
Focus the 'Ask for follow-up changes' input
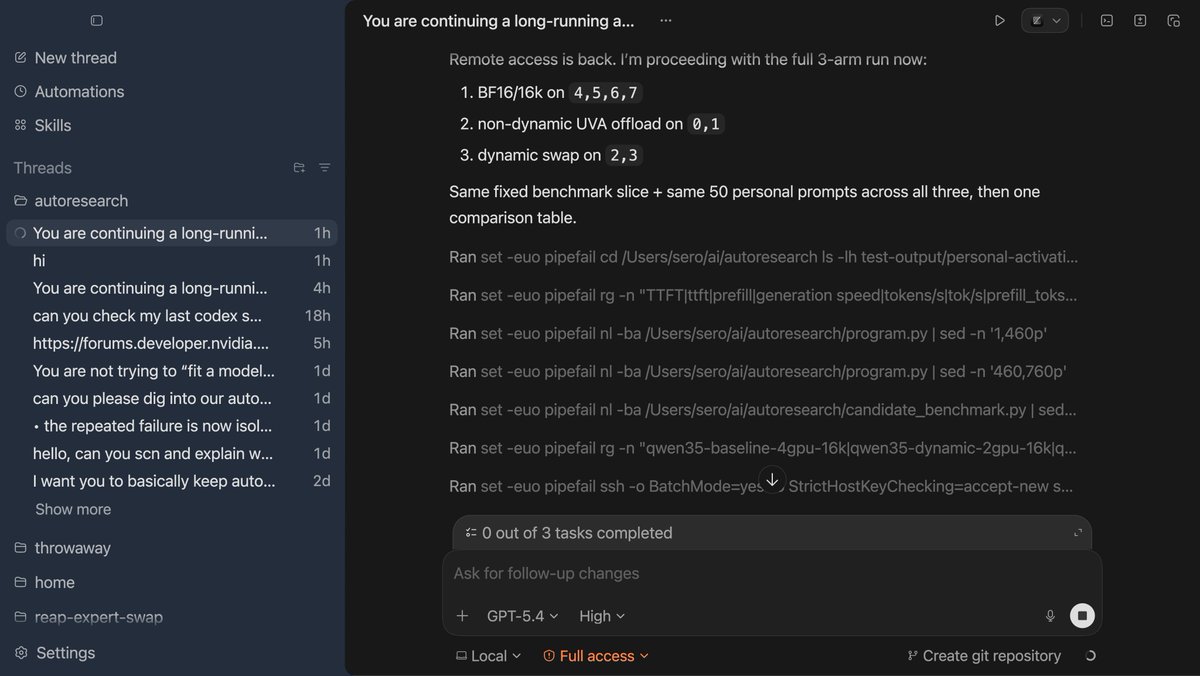(x=772, y=574)
